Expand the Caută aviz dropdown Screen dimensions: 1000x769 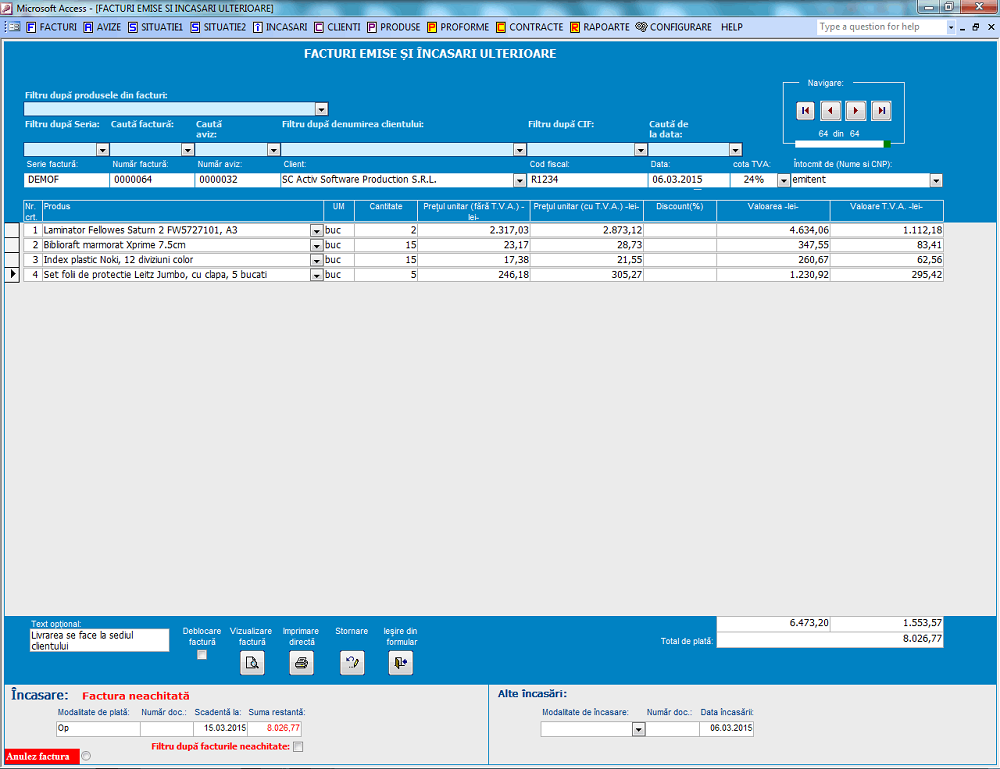(274, 150)
